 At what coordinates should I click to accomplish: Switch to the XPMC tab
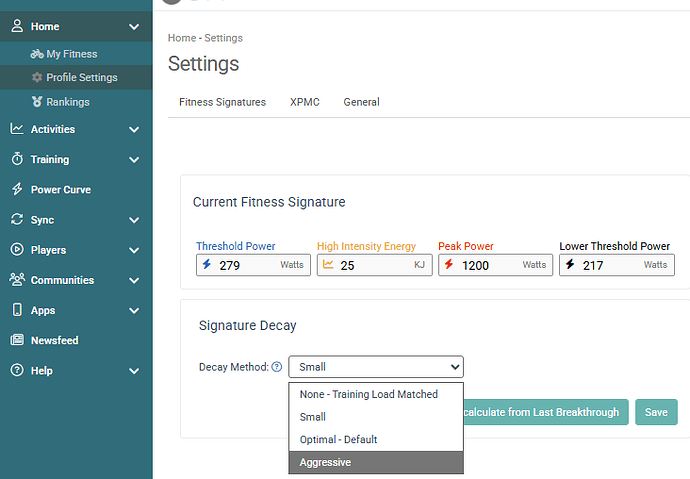click(305, 102)
